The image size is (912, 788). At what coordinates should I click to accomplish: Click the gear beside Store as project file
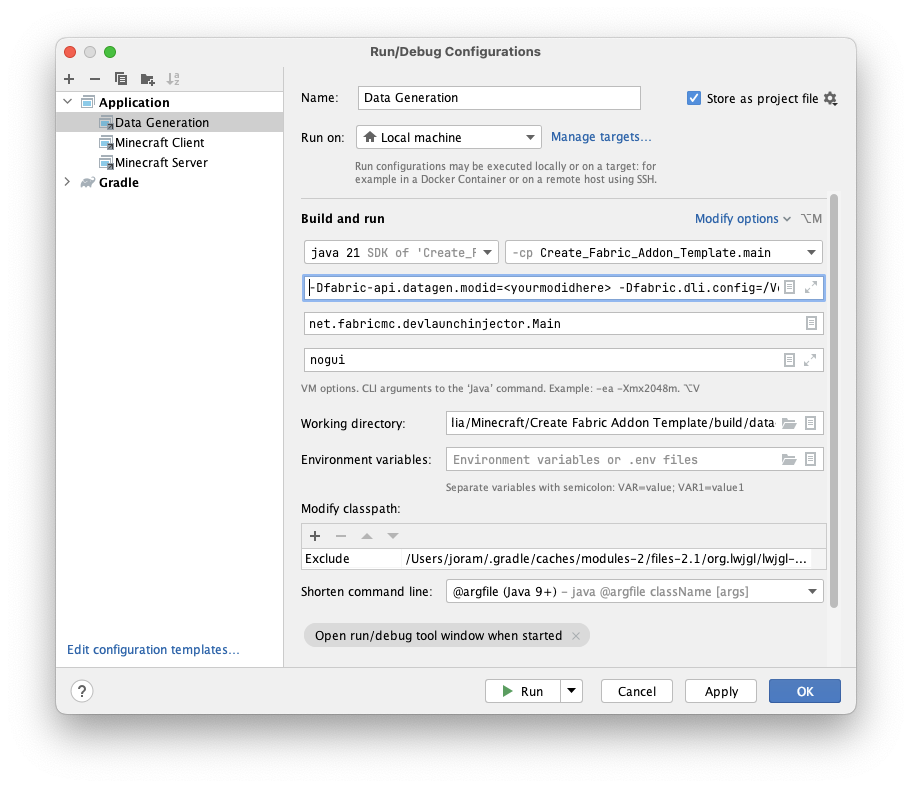[831, 98]
